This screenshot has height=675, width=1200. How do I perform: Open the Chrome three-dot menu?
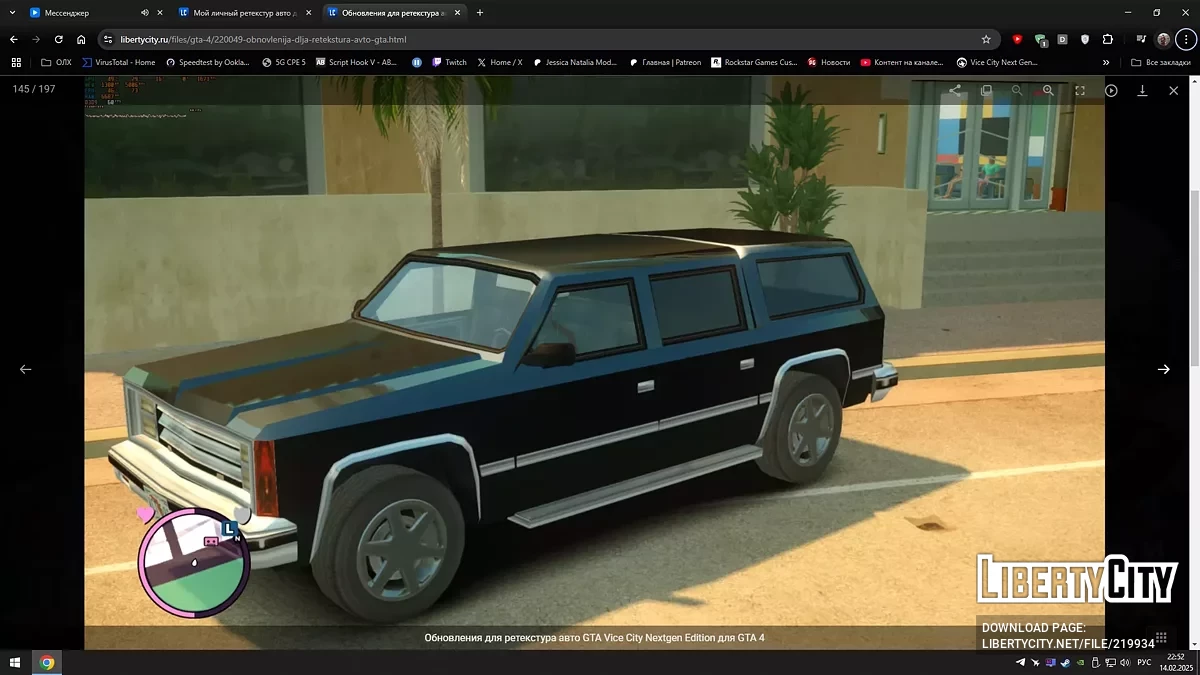1185,39
